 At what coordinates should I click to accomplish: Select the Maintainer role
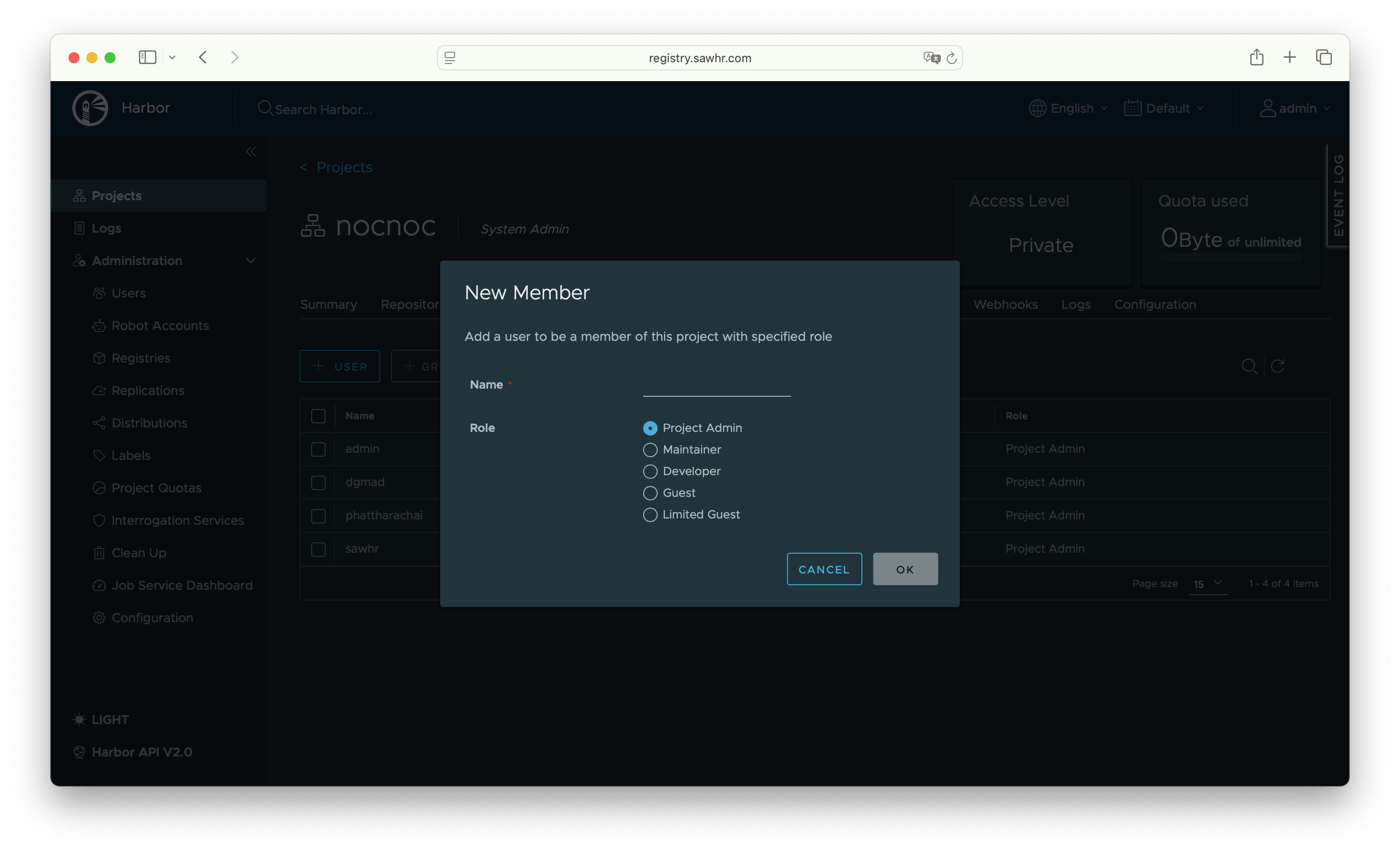coord(650,450)
